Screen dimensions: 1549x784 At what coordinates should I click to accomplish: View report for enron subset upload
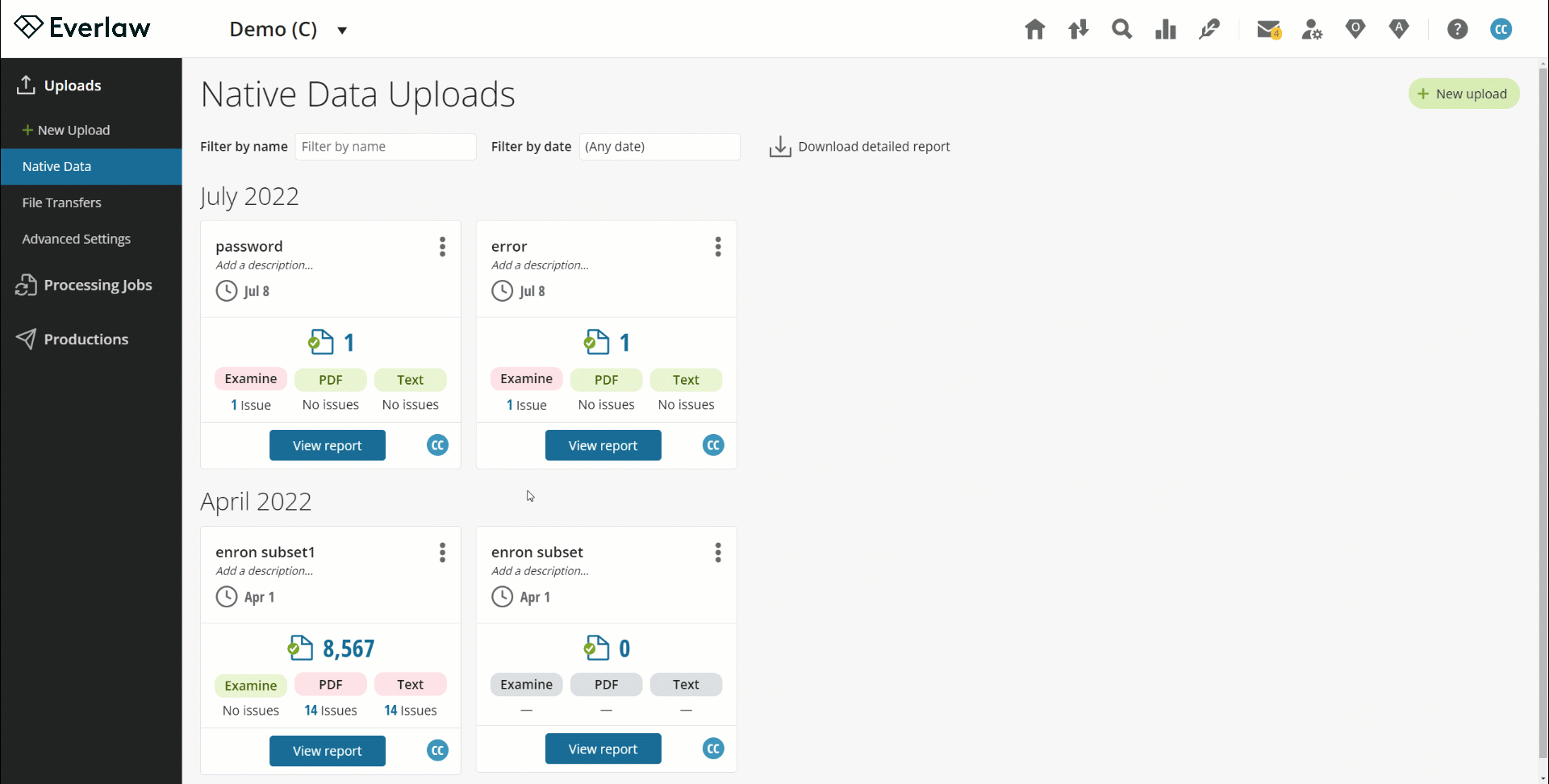coord(603,749)
